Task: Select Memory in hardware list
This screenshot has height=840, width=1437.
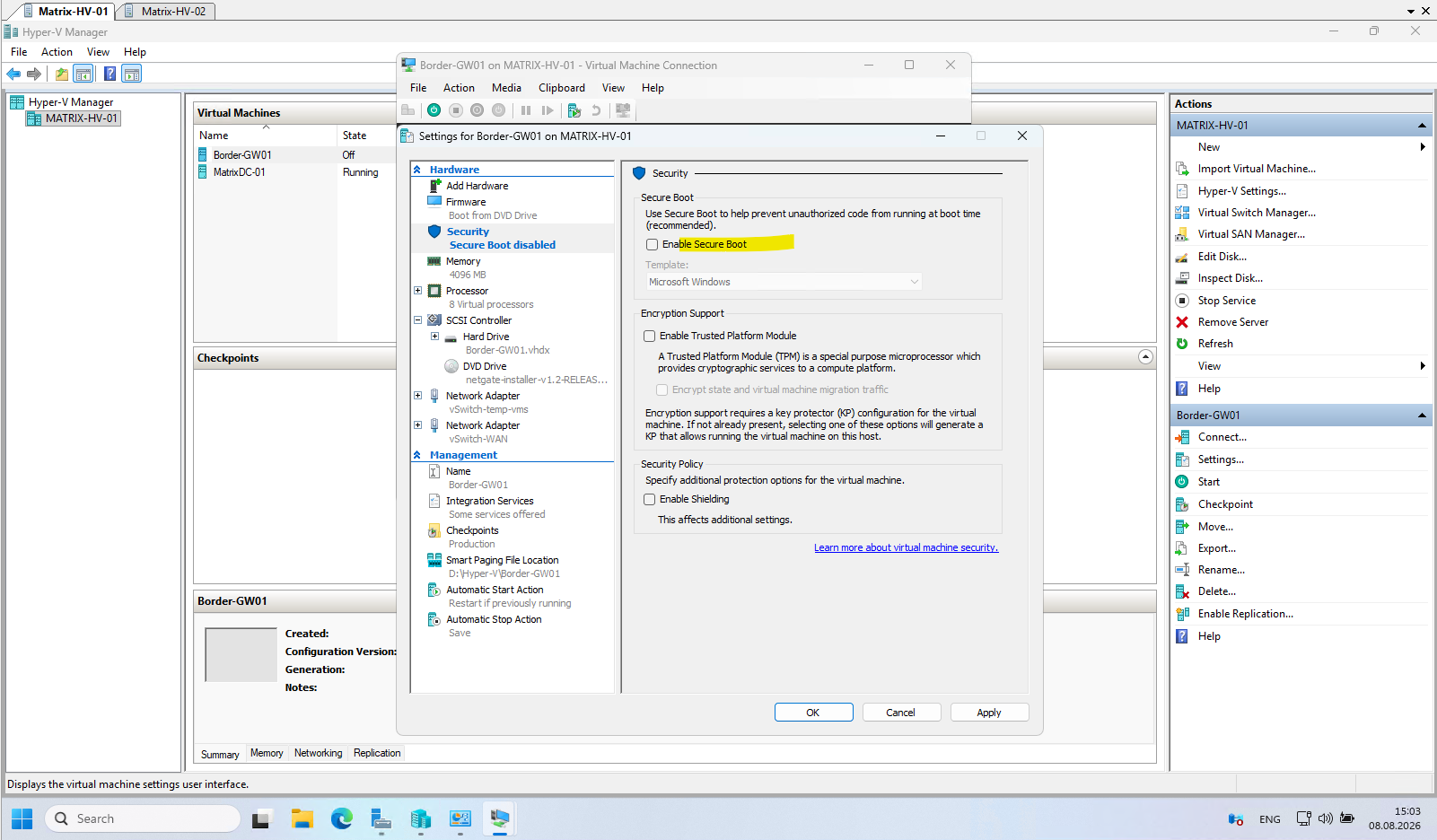Action: click(463, 261)
